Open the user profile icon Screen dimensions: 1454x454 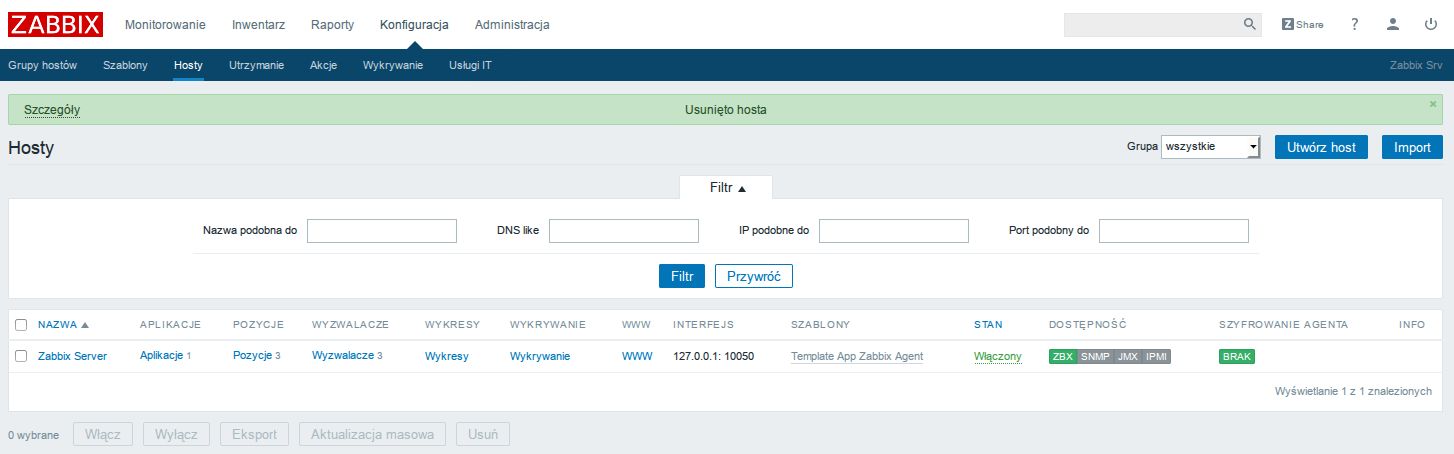coord(1393,24)
